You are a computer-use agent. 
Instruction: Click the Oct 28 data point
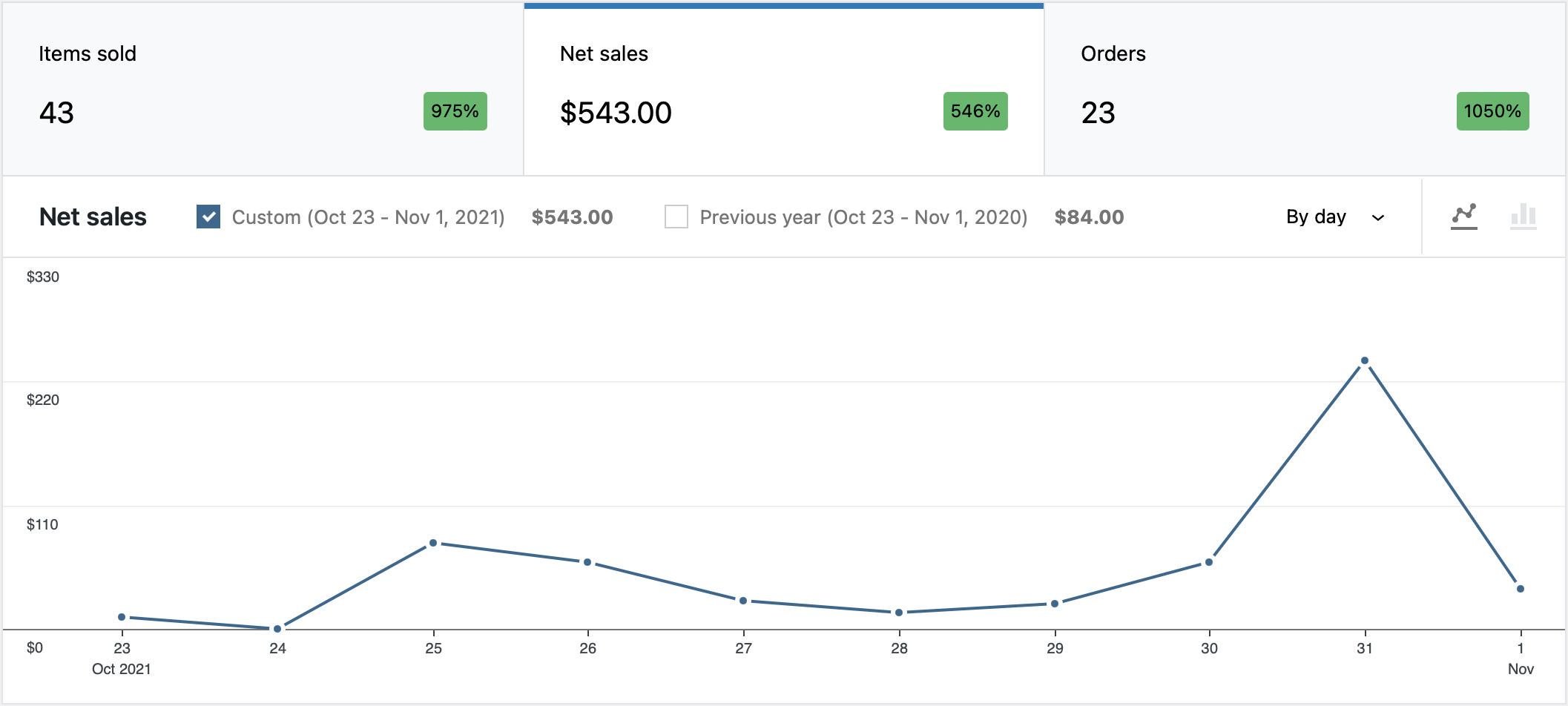click(899, 613)
